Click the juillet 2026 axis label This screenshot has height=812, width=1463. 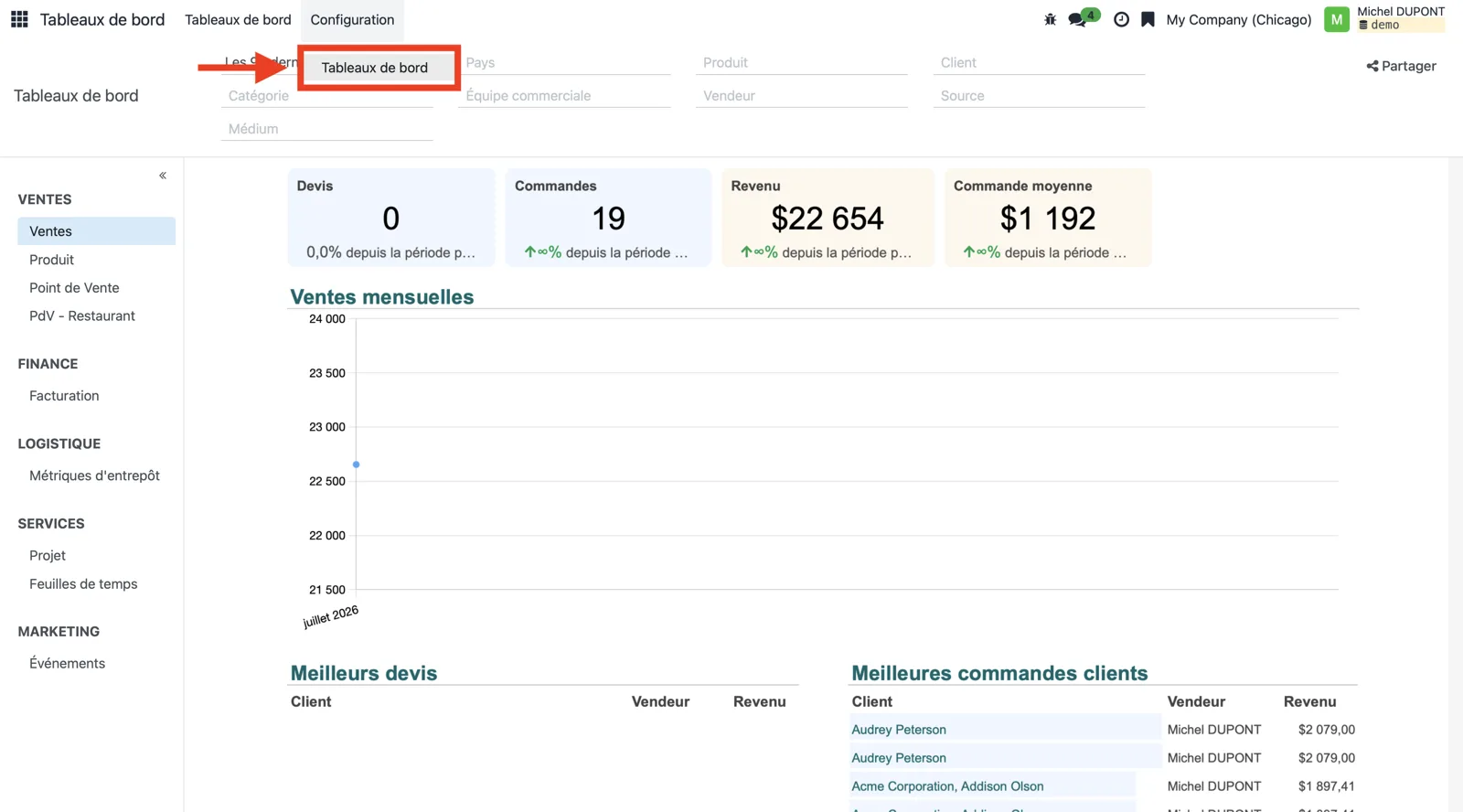pyautogui.click(x=331, y=616)
